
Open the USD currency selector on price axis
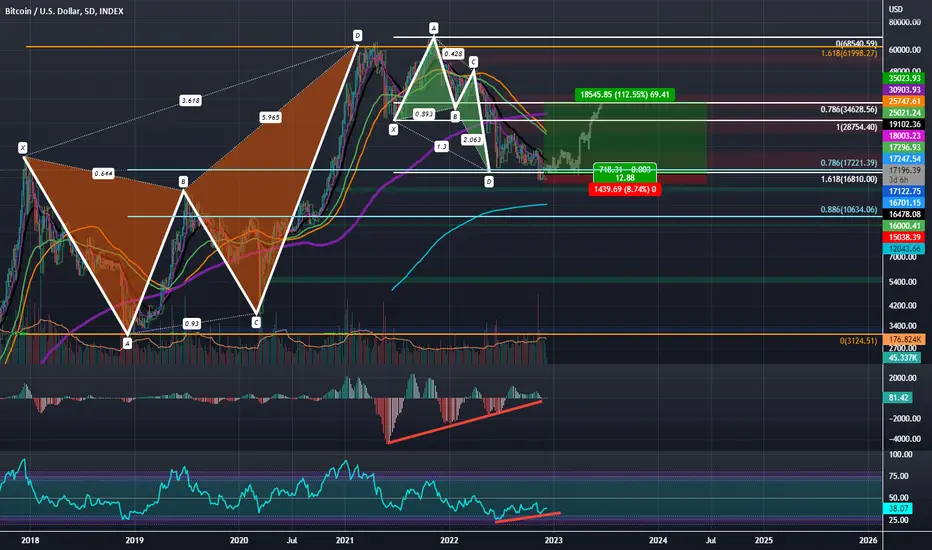(895, 9)
